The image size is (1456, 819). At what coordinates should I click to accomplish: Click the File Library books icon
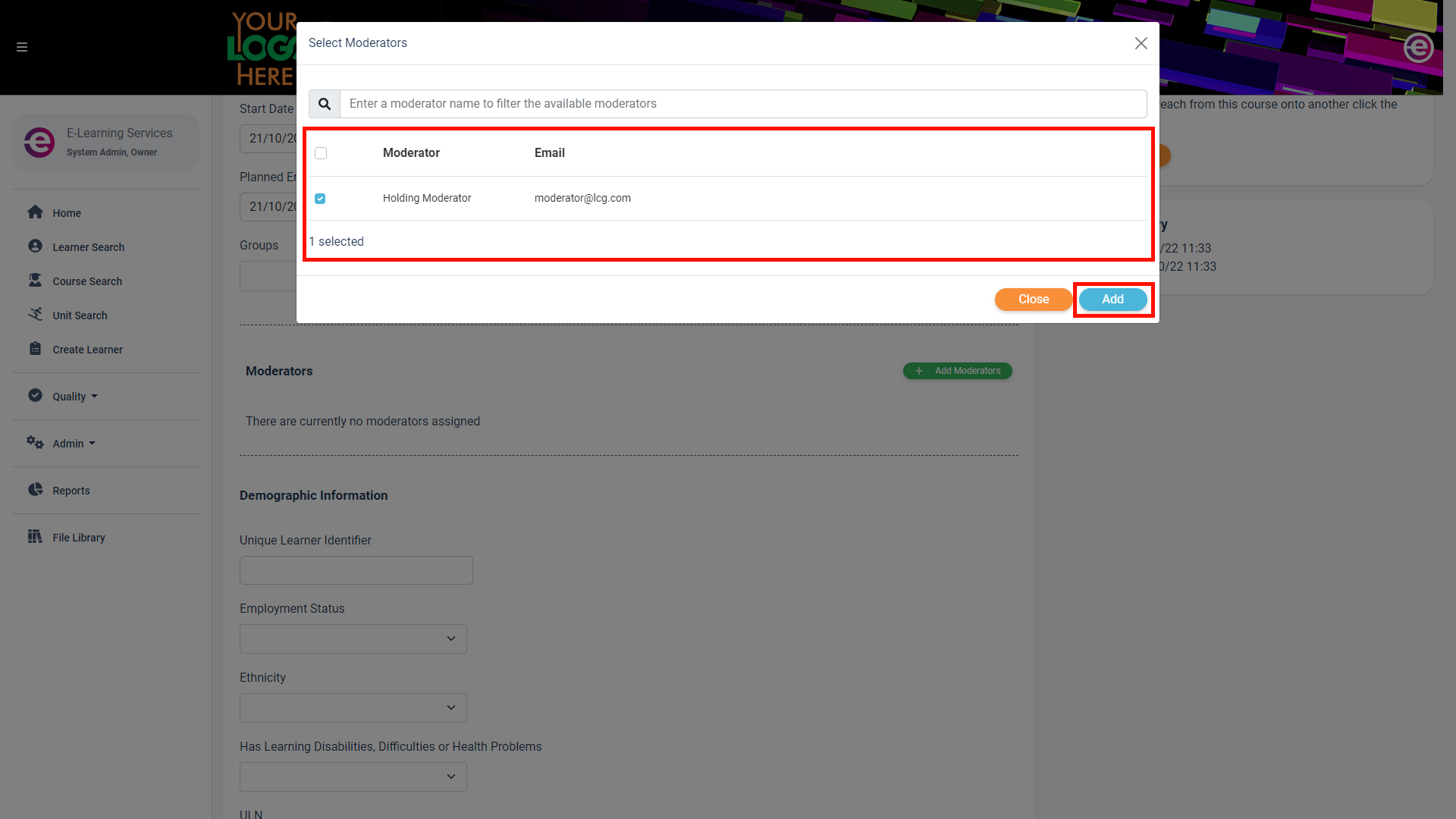35,537
